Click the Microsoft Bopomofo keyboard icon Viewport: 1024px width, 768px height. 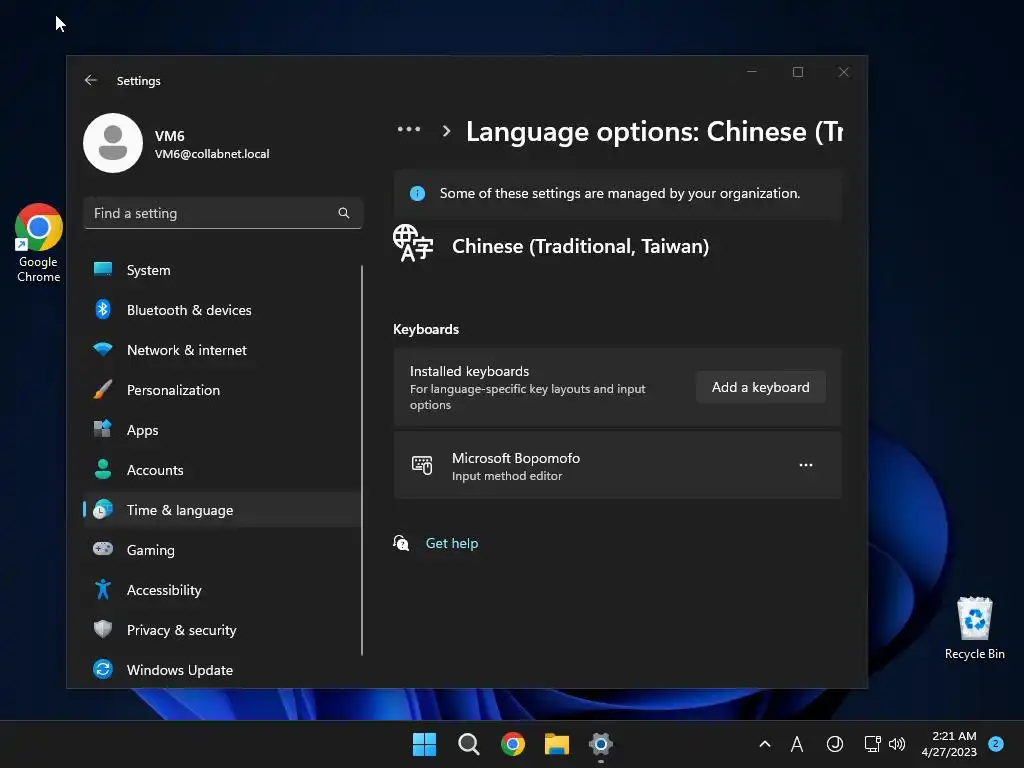[x=422, y=465]
